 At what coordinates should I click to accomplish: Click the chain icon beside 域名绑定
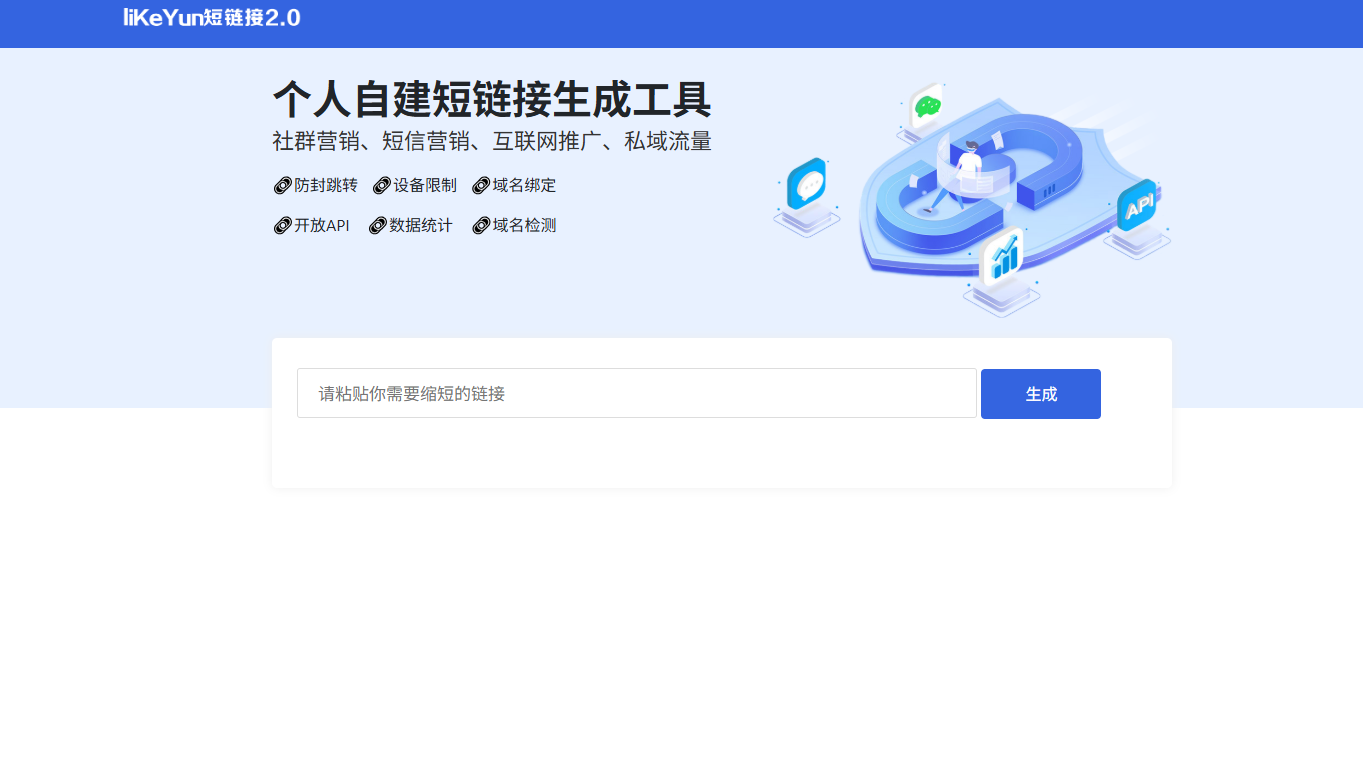(x=481, y=186)
